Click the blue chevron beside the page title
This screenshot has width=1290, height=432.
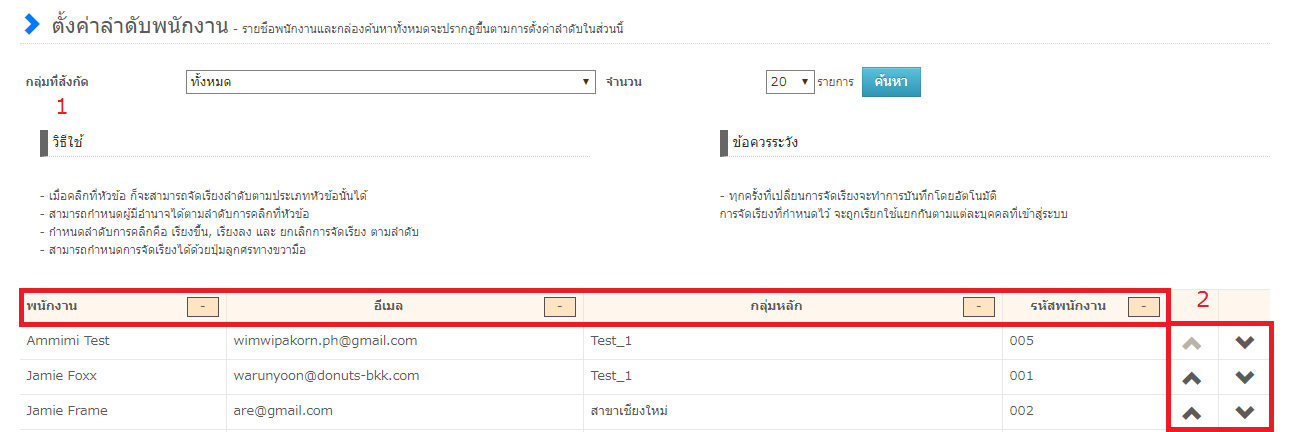click(x=32, y=24)
